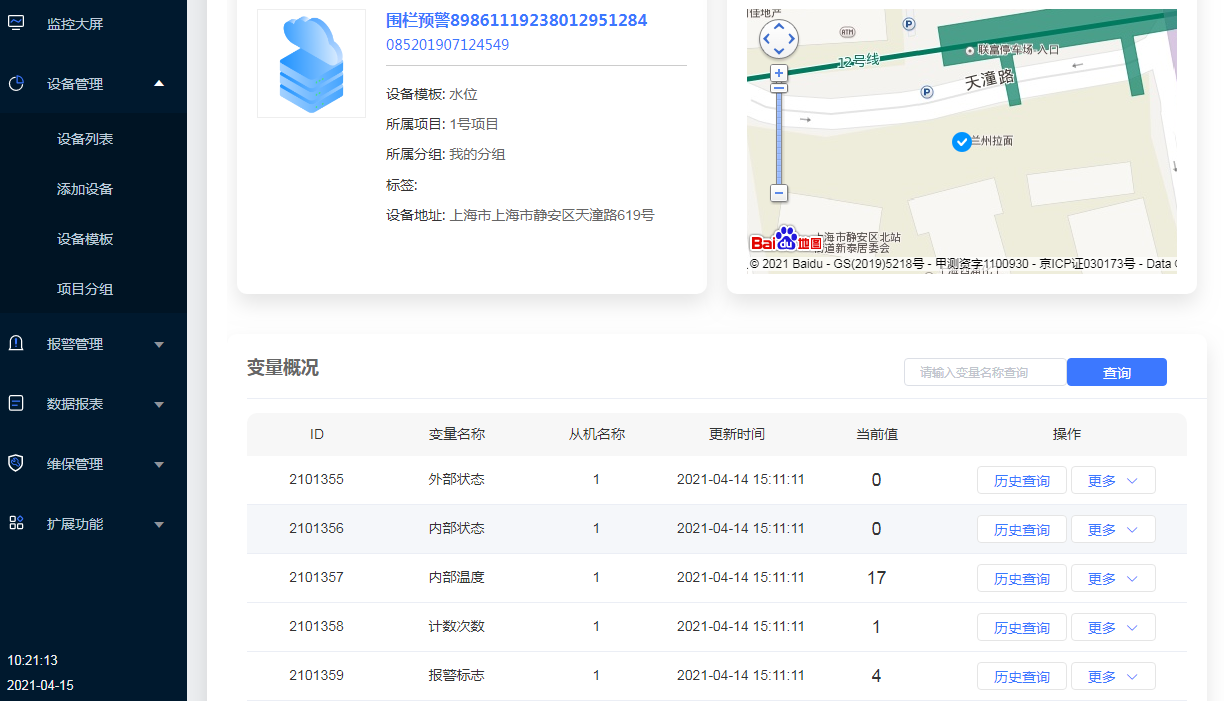Click the monitoring screen (监控大屏) icon
The height and width of the screenshot is (701, 1224).
[16, 23]
